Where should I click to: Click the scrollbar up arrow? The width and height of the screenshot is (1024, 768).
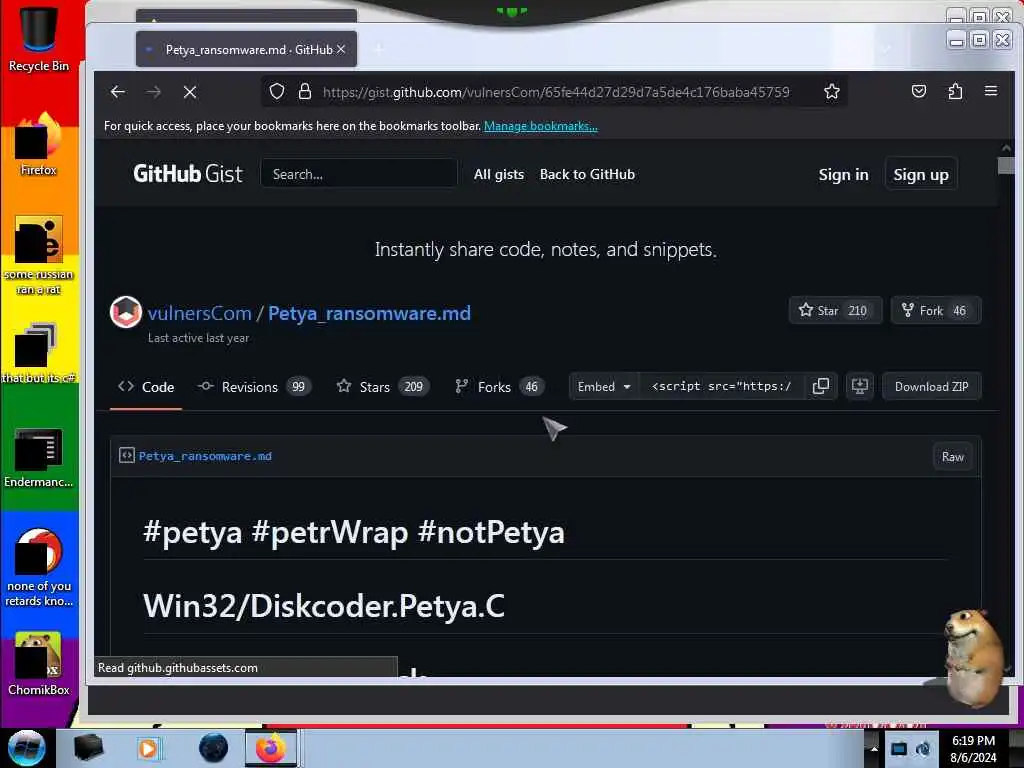(1006, 148)
